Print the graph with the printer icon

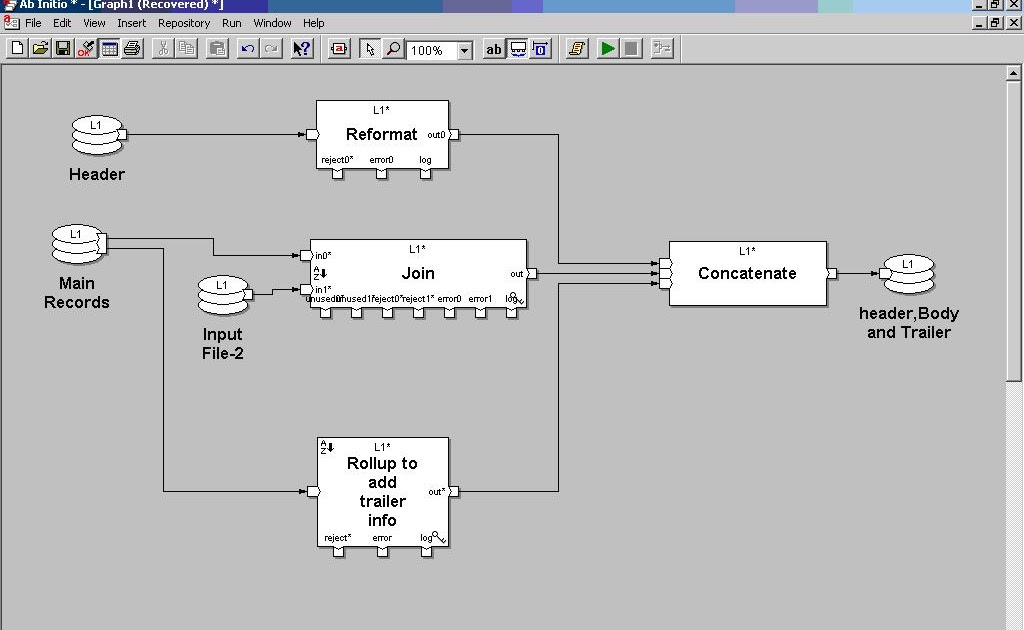(133, 47)
